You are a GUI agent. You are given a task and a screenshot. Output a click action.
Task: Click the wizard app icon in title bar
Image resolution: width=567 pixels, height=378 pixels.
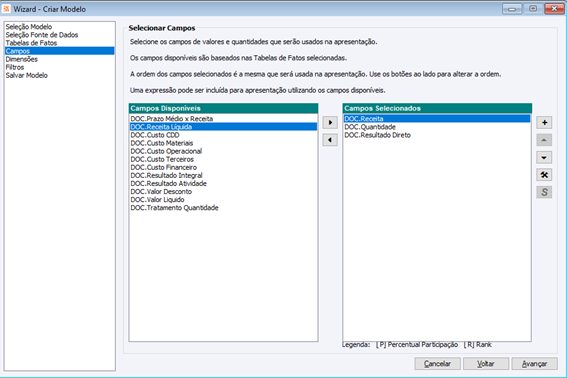pyautogui.click(x=6, y=9)
